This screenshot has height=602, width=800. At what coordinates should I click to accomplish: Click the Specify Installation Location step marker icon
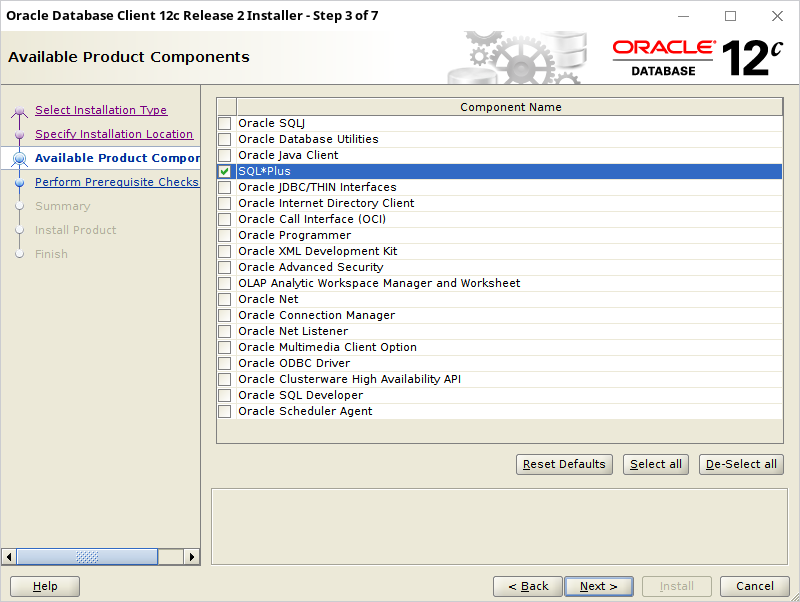coord(19,135)
